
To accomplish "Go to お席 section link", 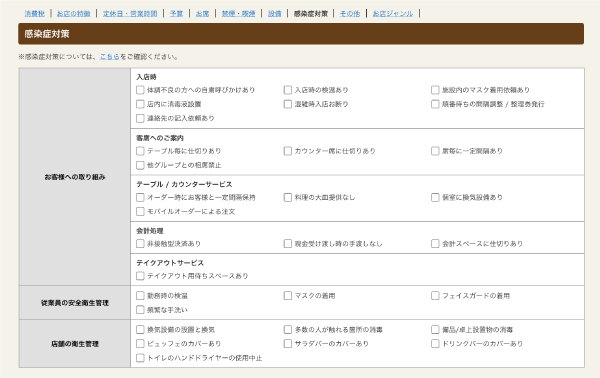I will (x=202, y=13).
